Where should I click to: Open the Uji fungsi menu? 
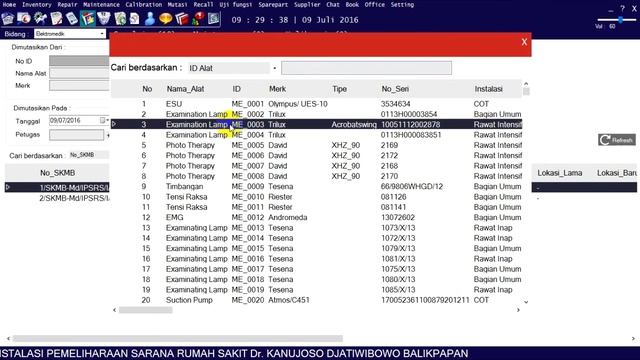(x=236, y=4)
